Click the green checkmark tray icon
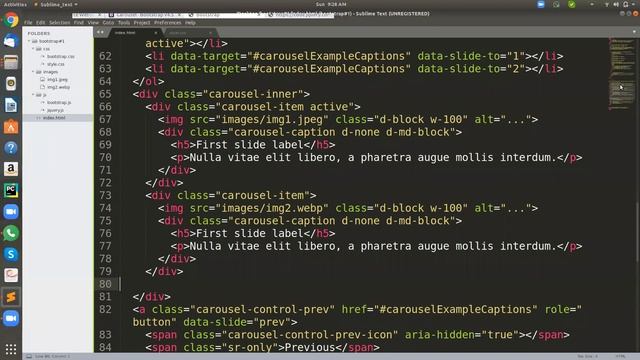 pos(572,4)
